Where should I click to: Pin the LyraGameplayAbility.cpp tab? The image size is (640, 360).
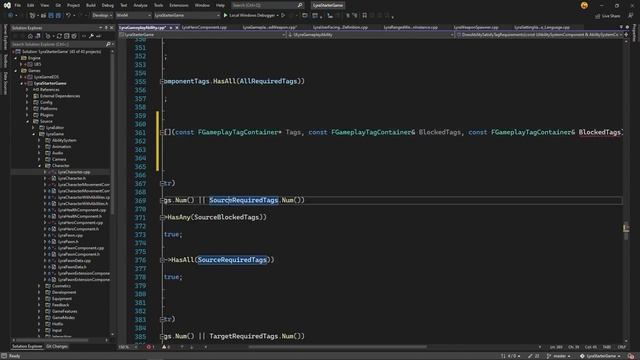(x=171, y=27)
